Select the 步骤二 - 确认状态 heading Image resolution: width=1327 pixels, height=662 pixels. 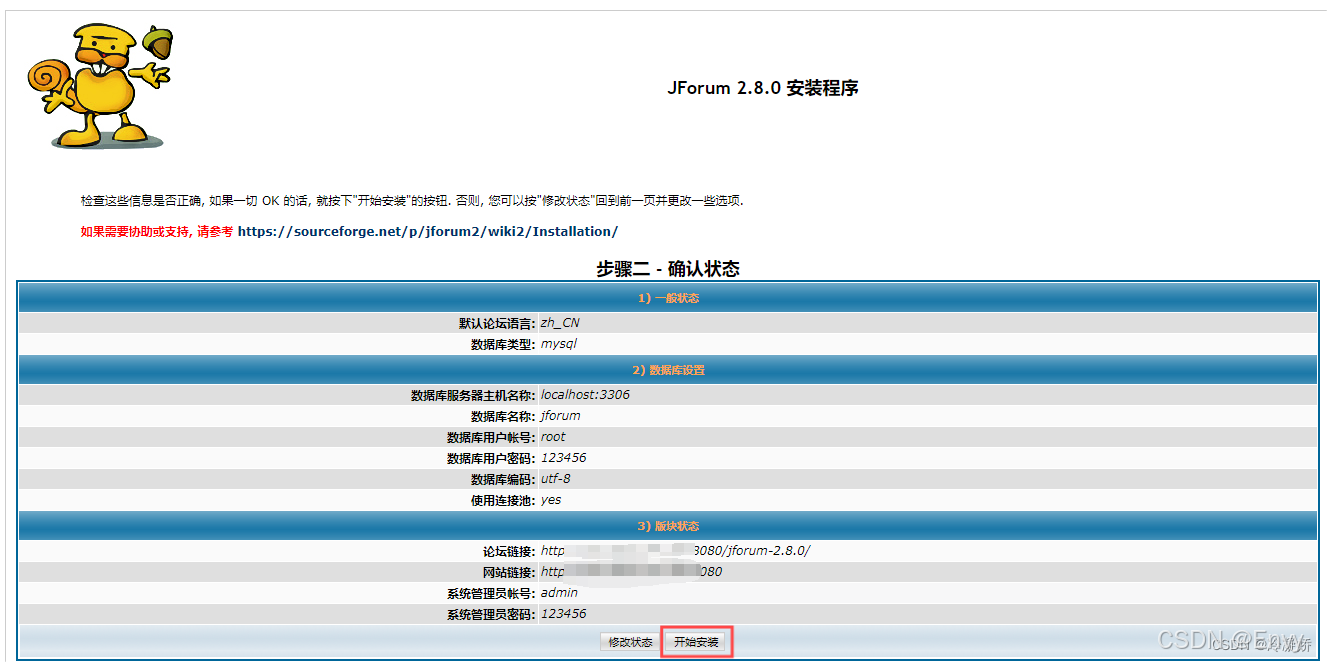668,268
